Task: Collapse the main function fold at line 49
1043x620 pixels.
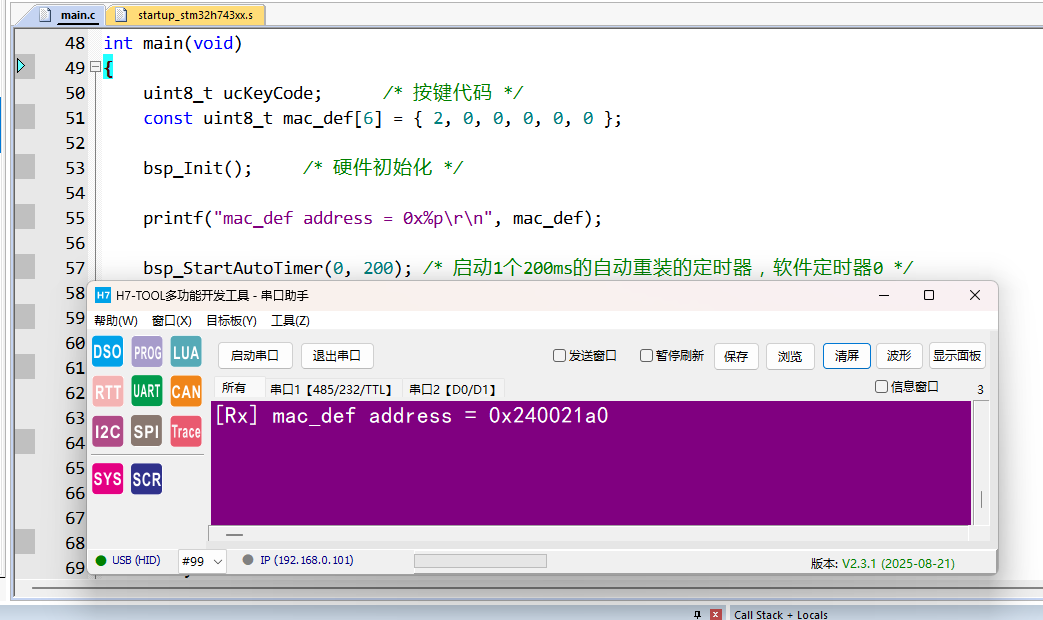Action: point(95,67)
